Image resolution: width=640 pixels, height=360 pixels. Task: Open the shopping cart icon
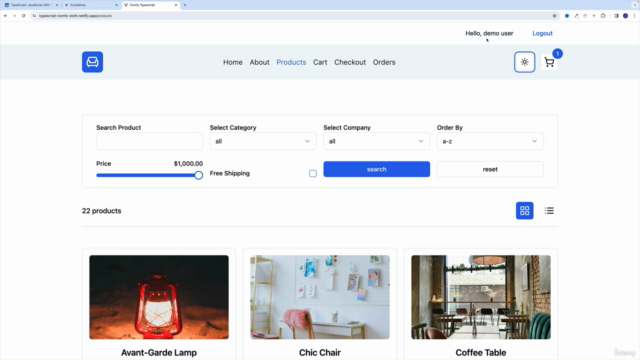[549, 62]
